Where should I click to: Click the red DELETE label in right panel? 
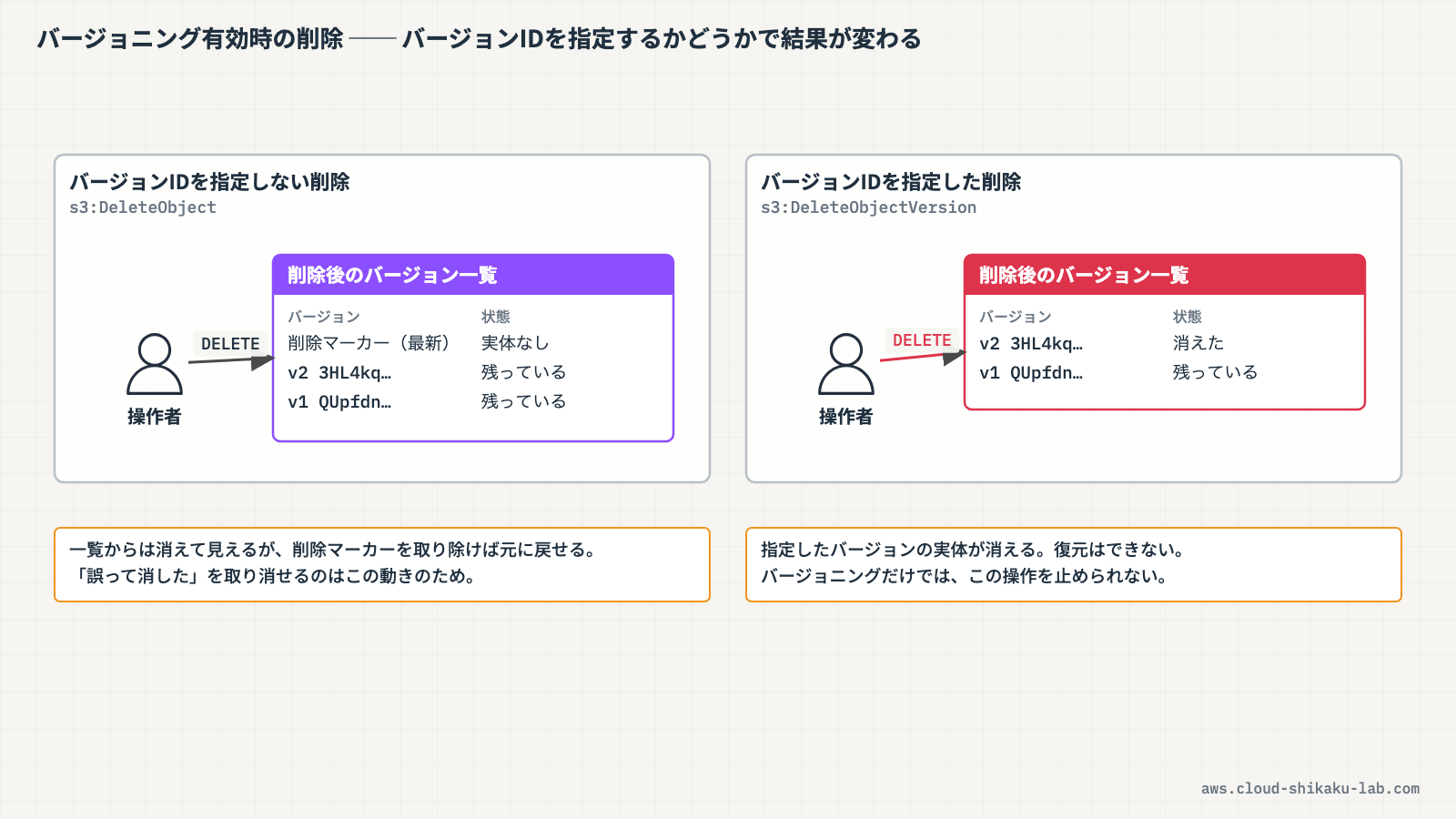pyautogui.click(x=922, y=340)
